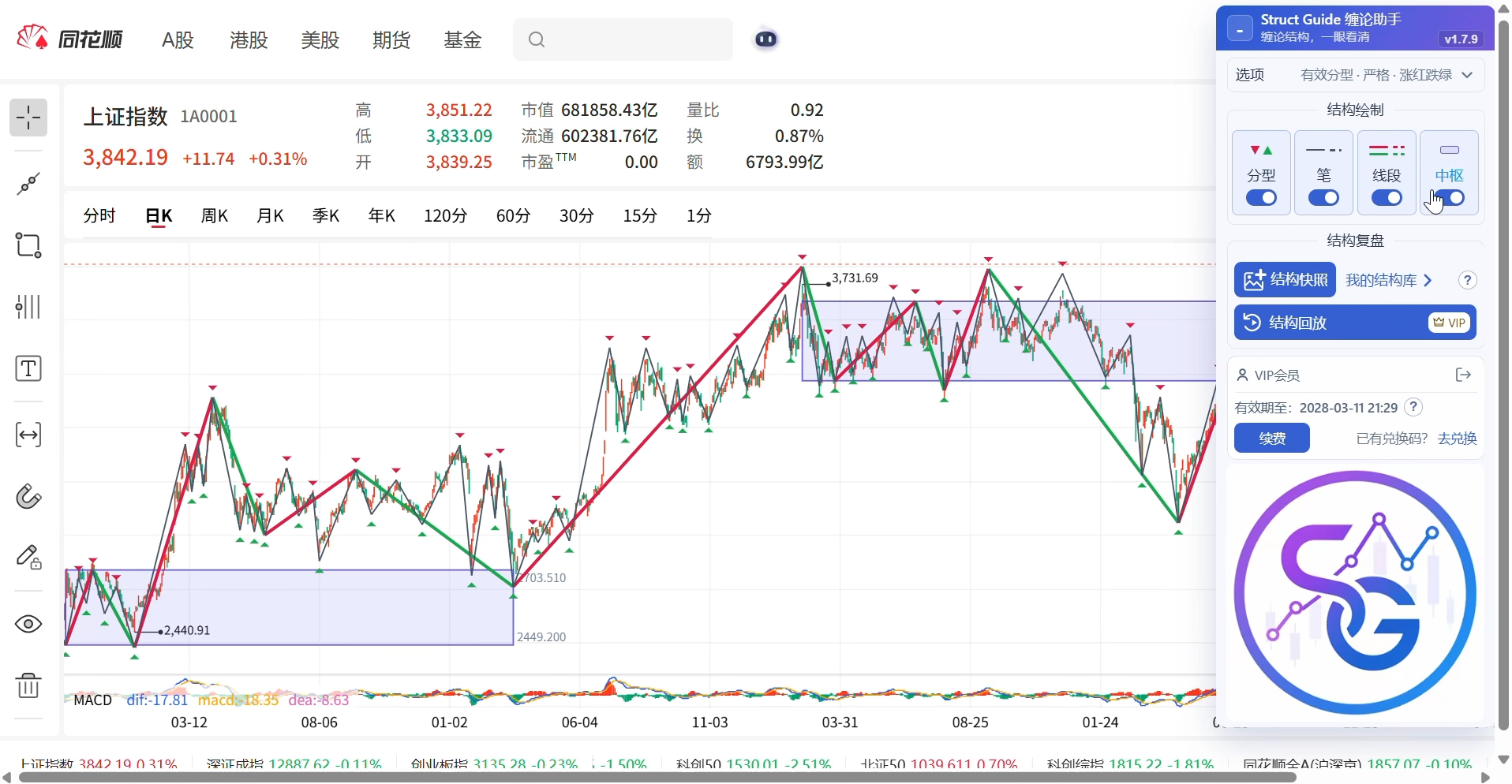1512x784 pixels.
Task: Click the v1.7.9 version badge
Action: (x=1461, y=39)
